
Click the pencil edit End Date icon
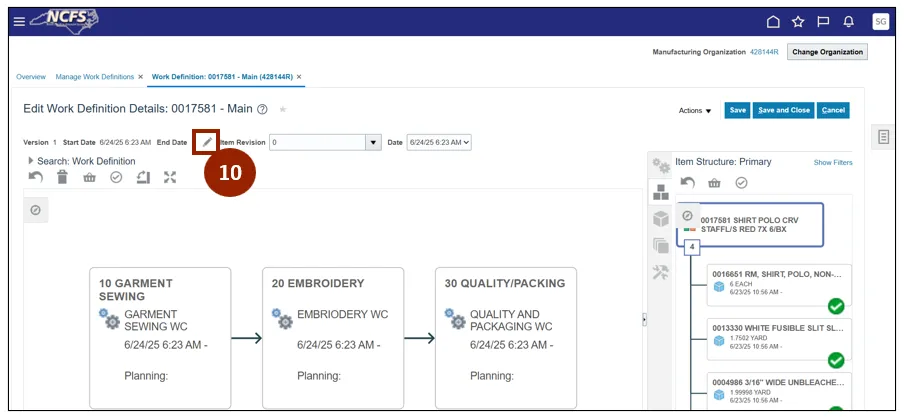[207, 142]
